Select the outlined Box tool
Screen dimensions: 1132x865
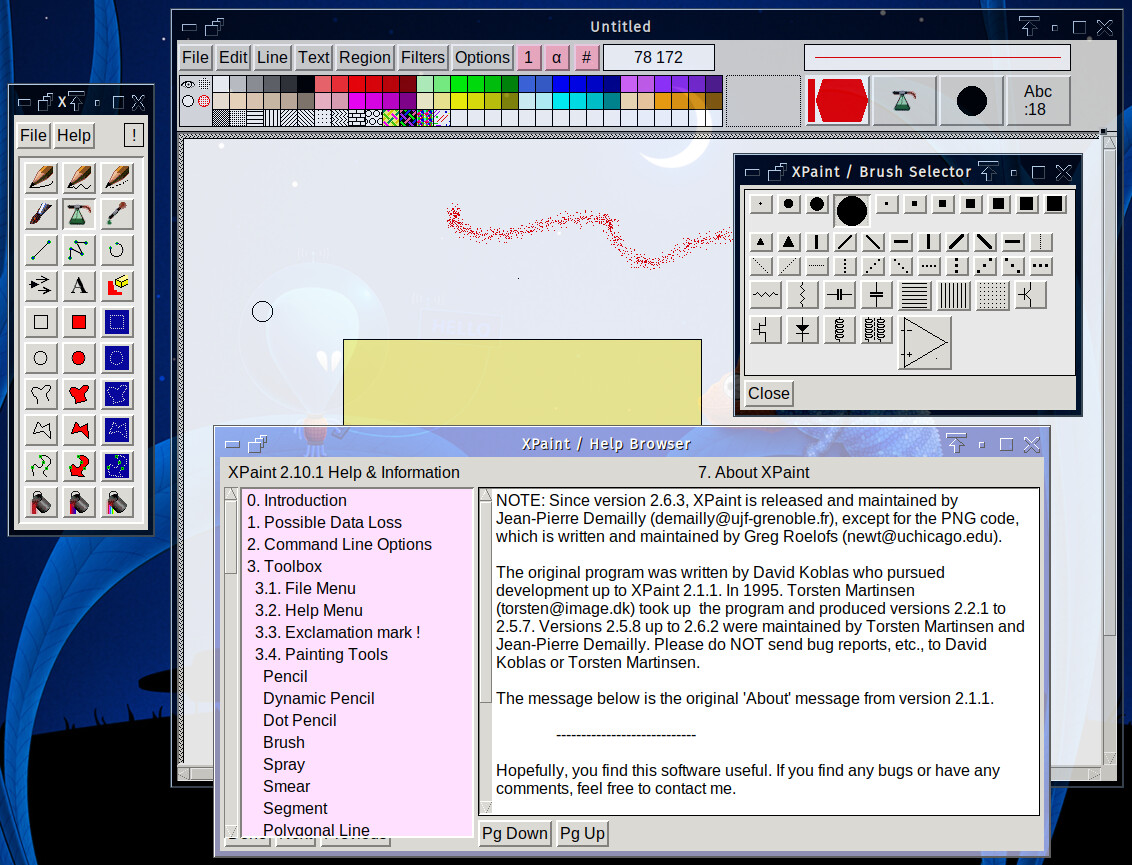click(x=41, y=322)
